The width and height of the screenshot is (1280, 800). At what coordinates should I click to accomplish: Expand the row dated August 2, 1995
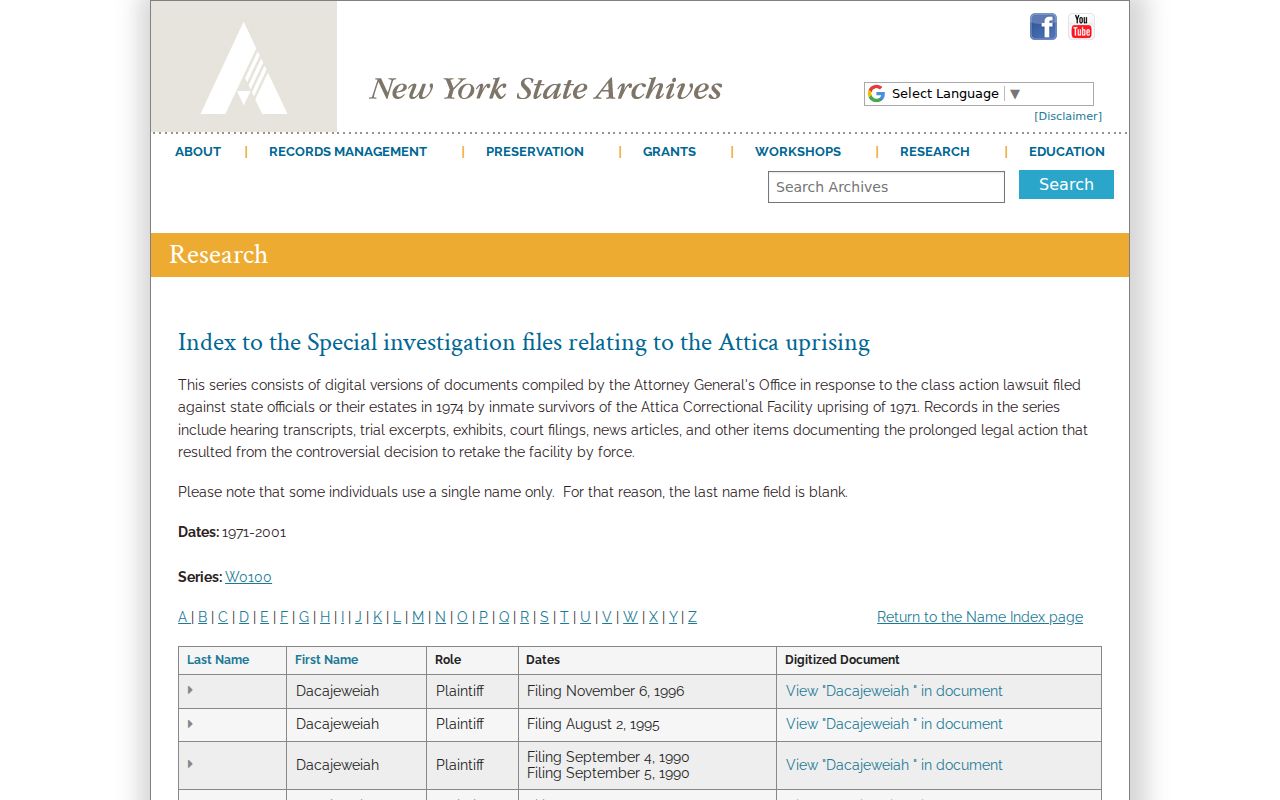[190, 723]
